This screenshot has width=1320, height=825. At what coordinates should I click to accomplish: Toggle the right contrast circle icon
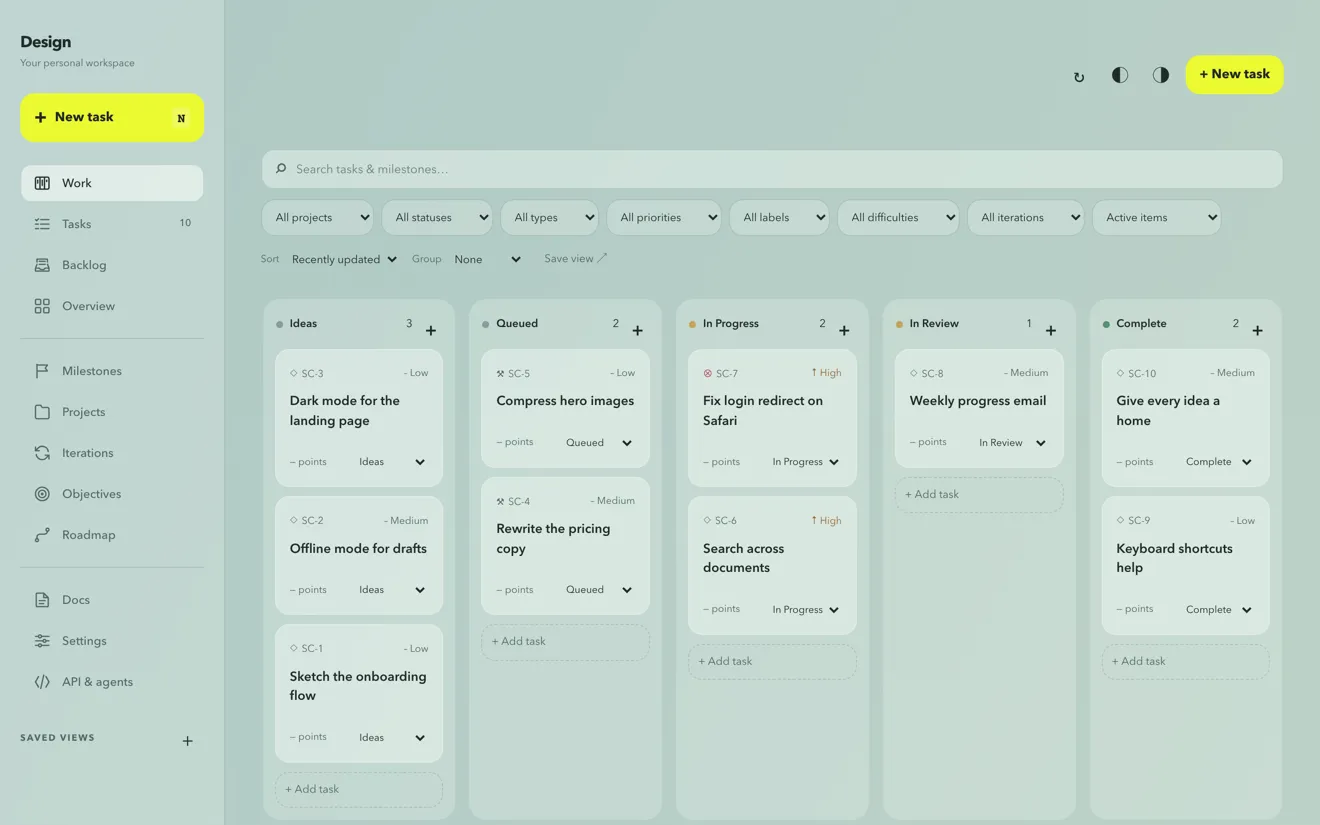(x=1161, y=75)
